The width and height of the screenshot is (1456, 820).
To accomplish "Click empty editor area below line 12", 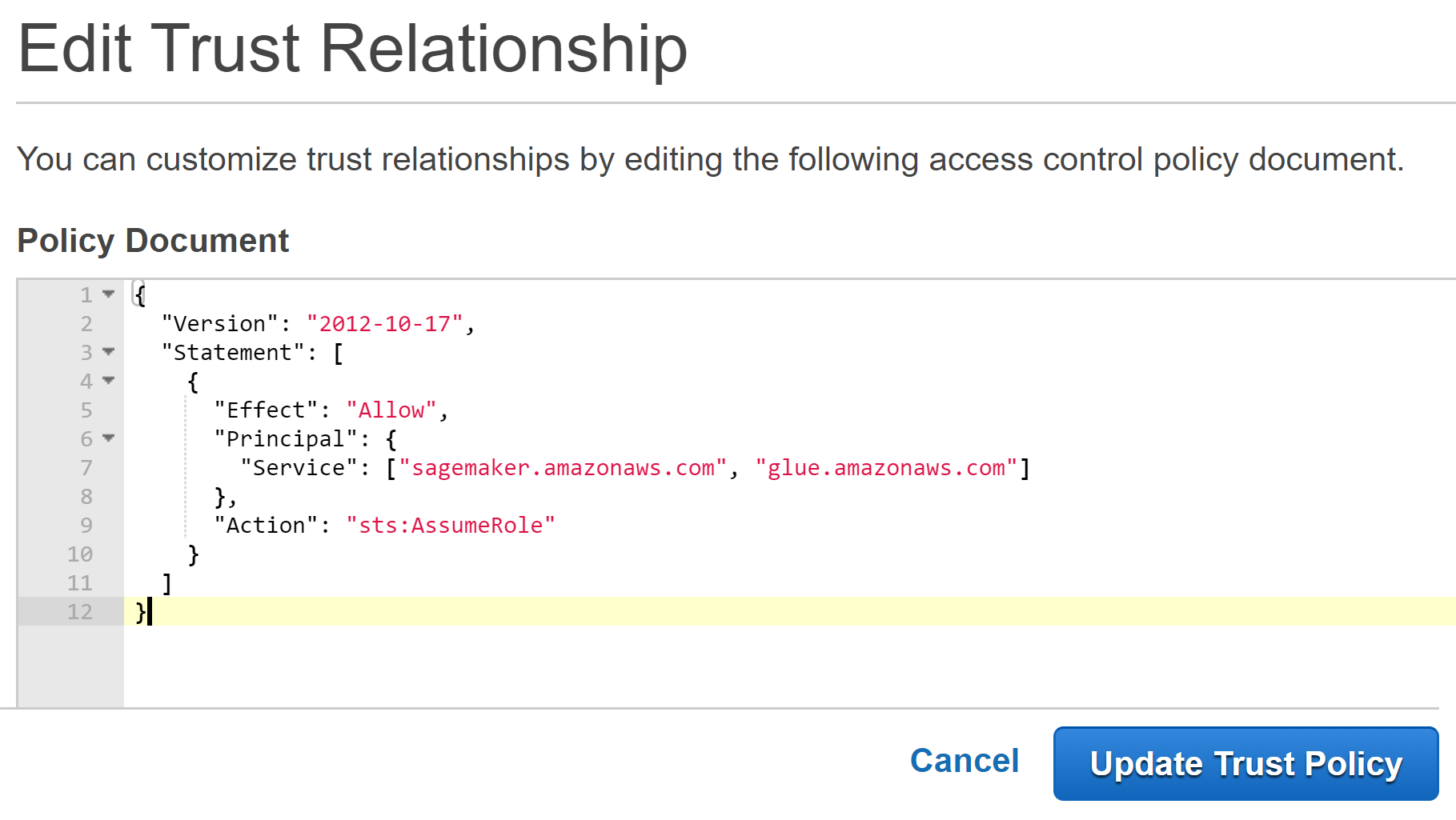I will 788,666.
